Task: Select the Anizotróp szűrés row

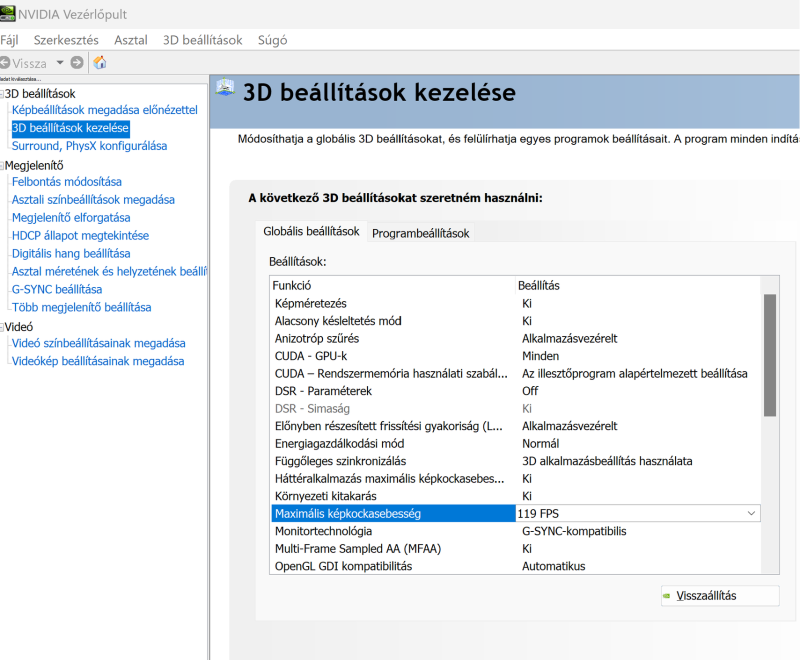Action: pos(515,338)
